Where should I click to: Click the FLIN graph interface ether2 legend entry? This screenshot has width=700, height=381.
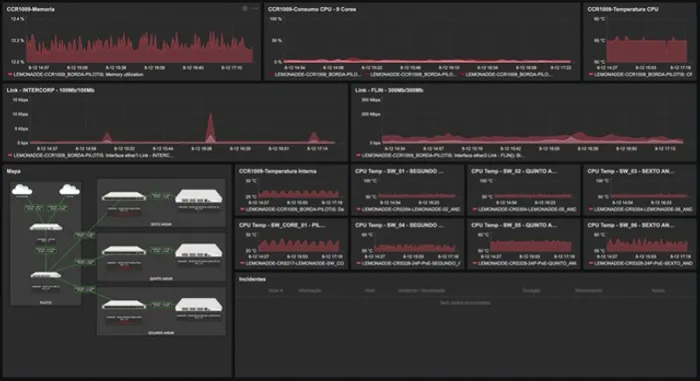(442, 155)
